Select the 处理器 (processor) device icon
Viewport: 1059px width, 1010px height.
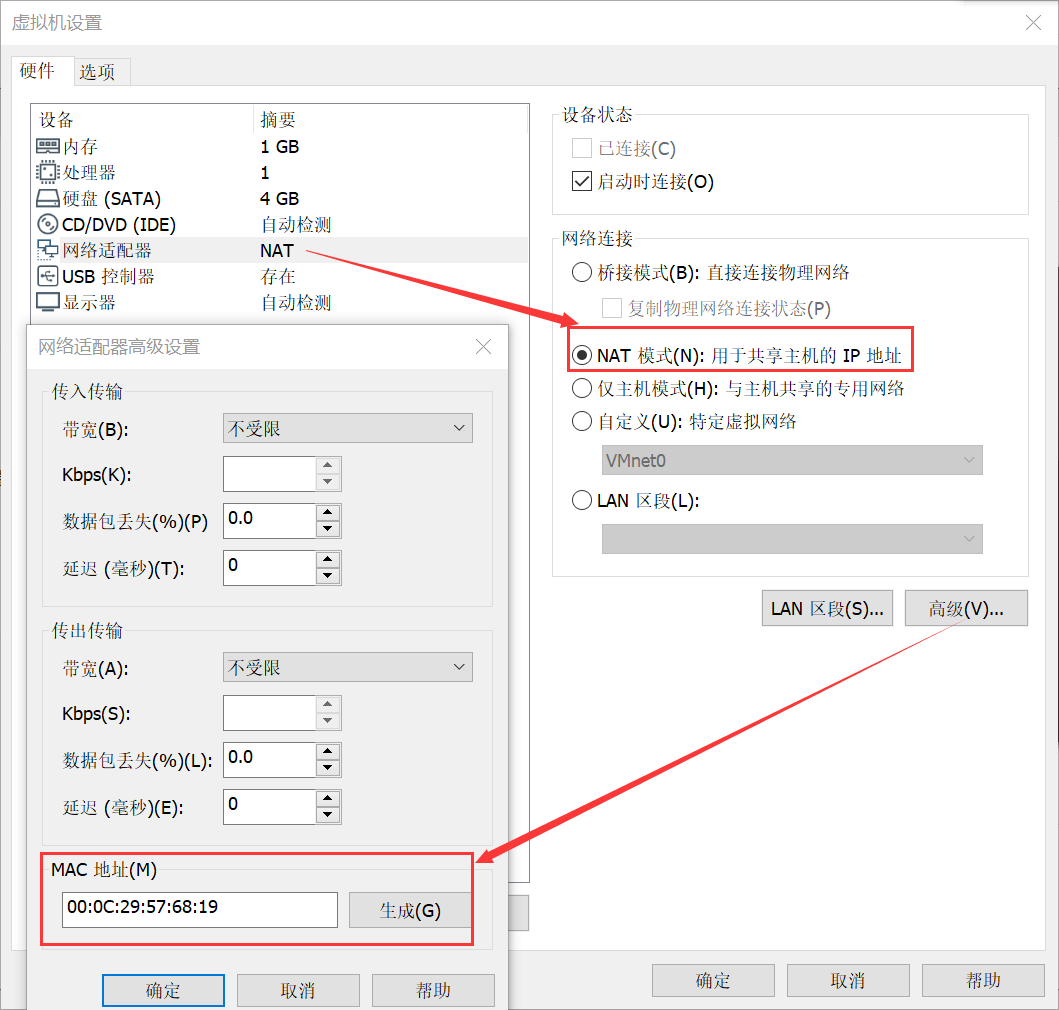pyautogui.click(x=46, y=172)
